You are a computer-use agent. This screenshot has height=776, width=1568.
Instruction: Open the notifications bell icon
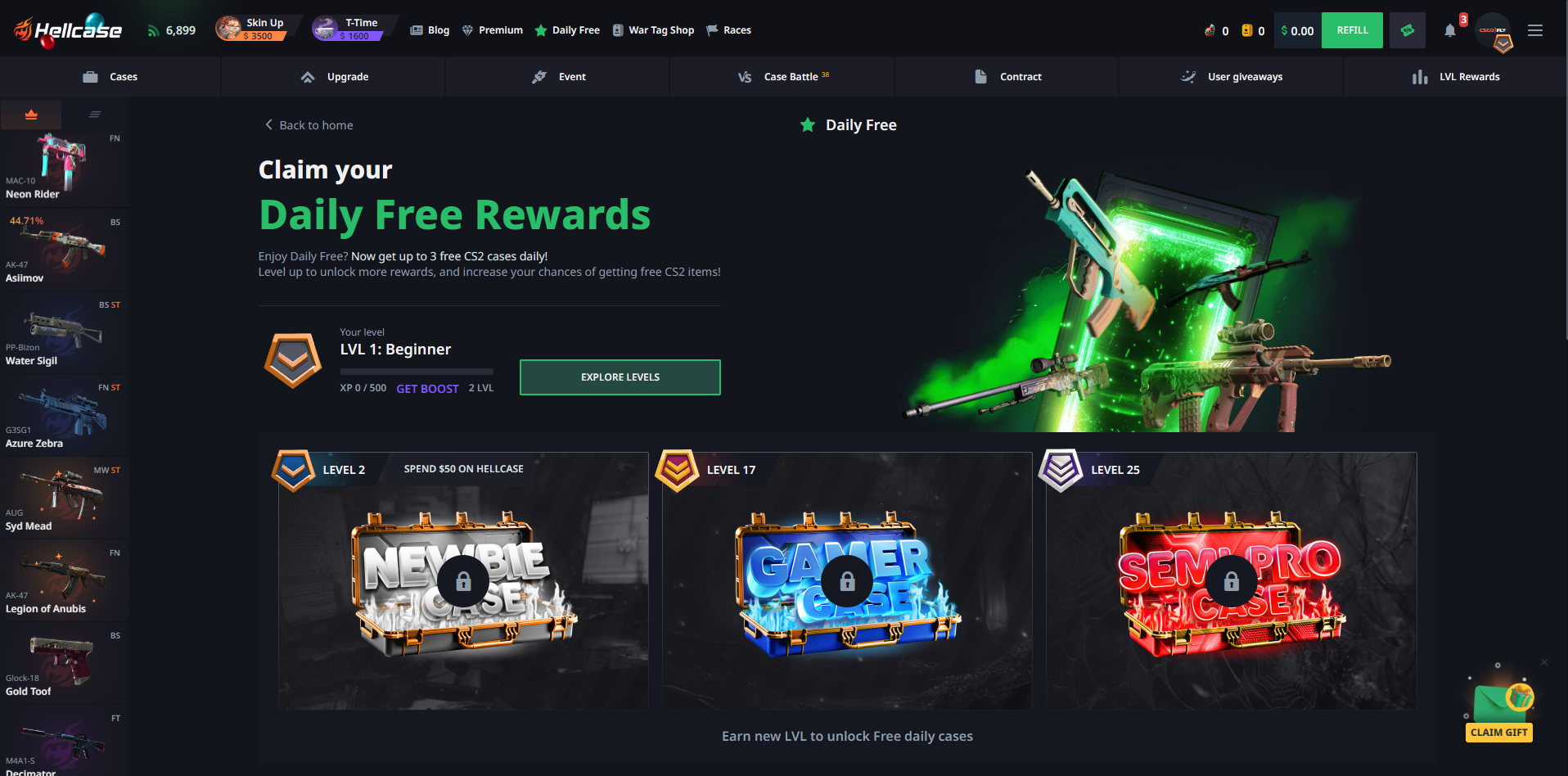[1449, 30]
